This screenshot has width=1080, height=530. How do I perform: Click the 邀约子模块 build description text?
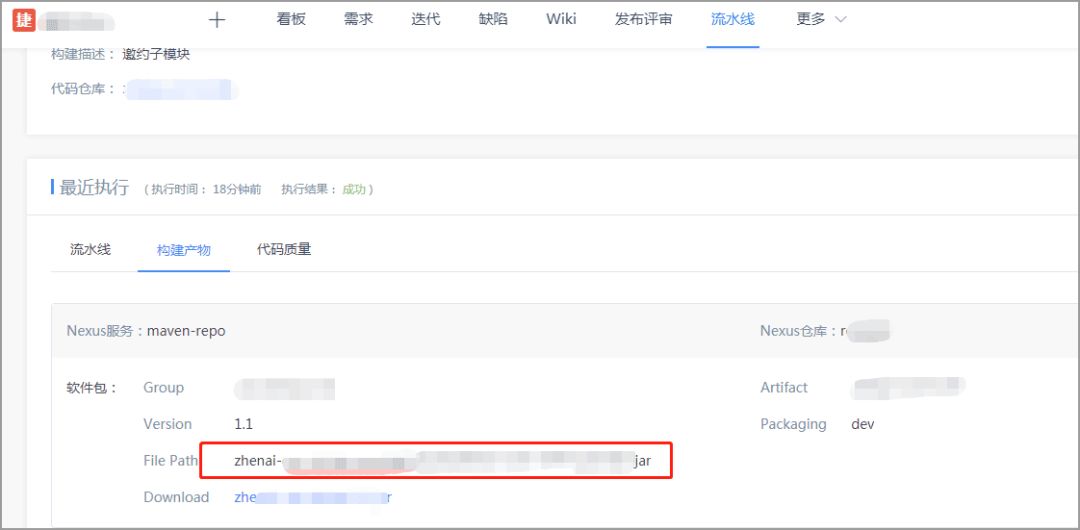[x=156, y=54]
